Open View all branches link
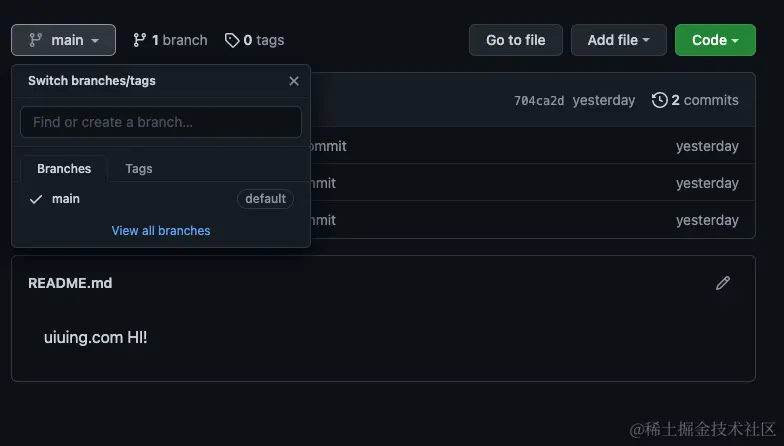The height and width of the screenshot is (446, 784). coord(161,230)
